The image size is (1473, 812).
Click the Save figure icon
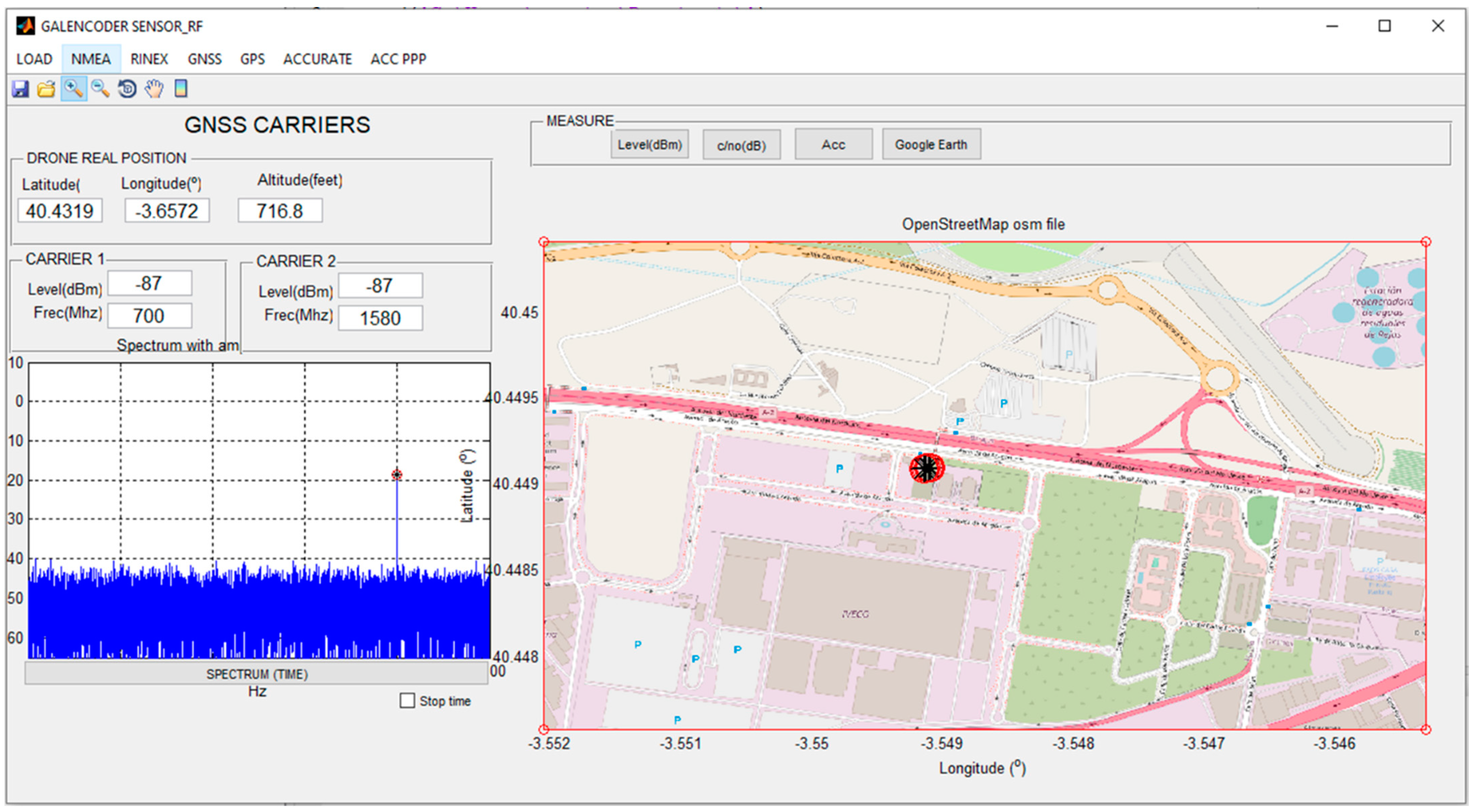21,89
